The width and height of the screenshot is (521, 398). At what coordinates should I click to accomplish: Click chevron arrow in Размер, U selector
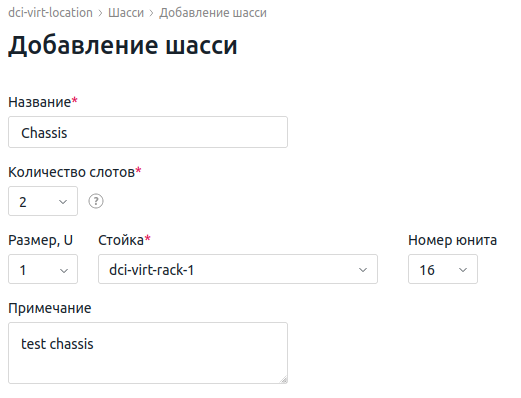click(64, 270)
